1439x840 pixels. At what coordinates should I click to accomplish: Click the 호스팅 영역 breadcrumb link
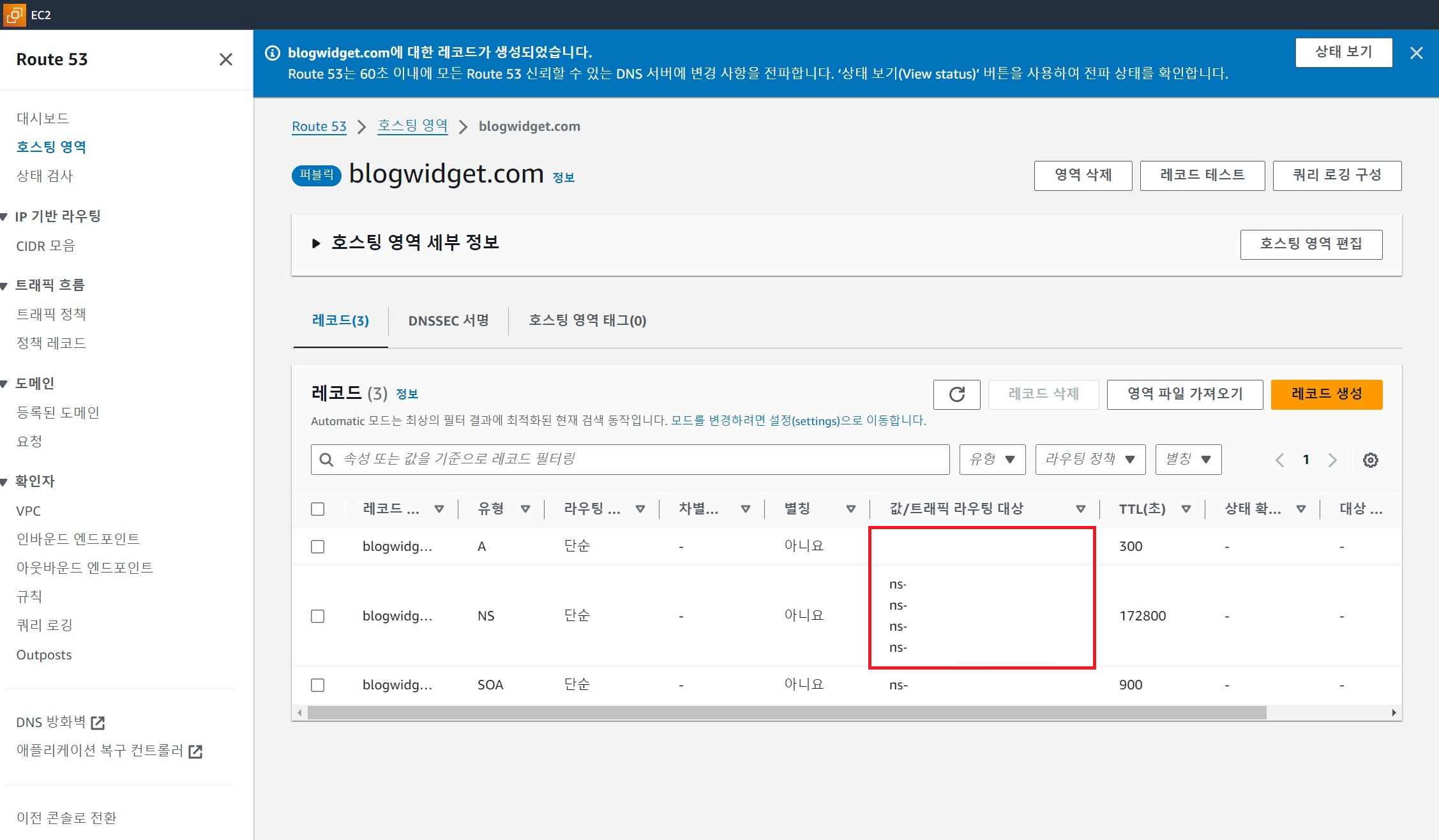click(x=412, y=126)
